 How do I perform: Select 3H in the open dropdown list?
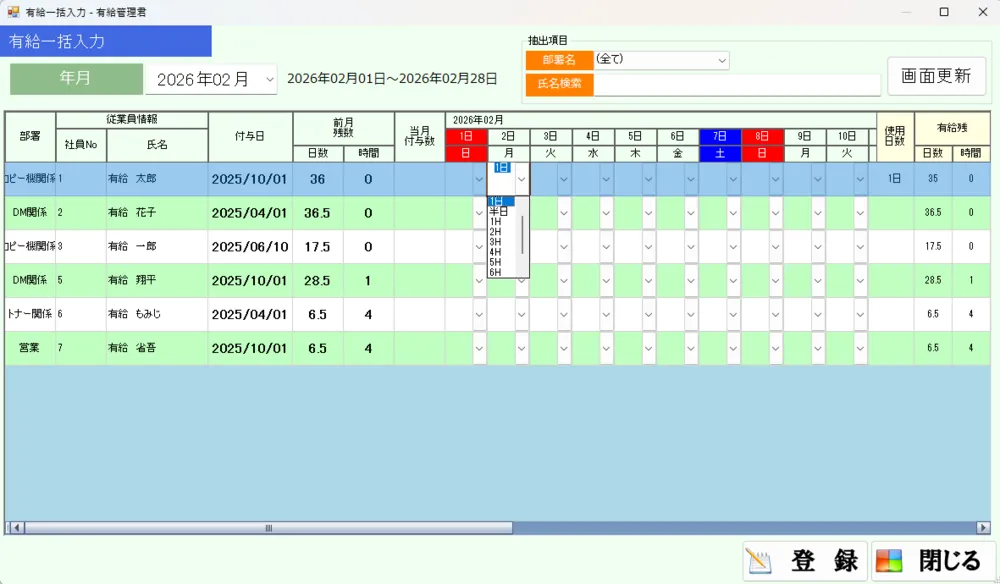[x=495, y=242]
